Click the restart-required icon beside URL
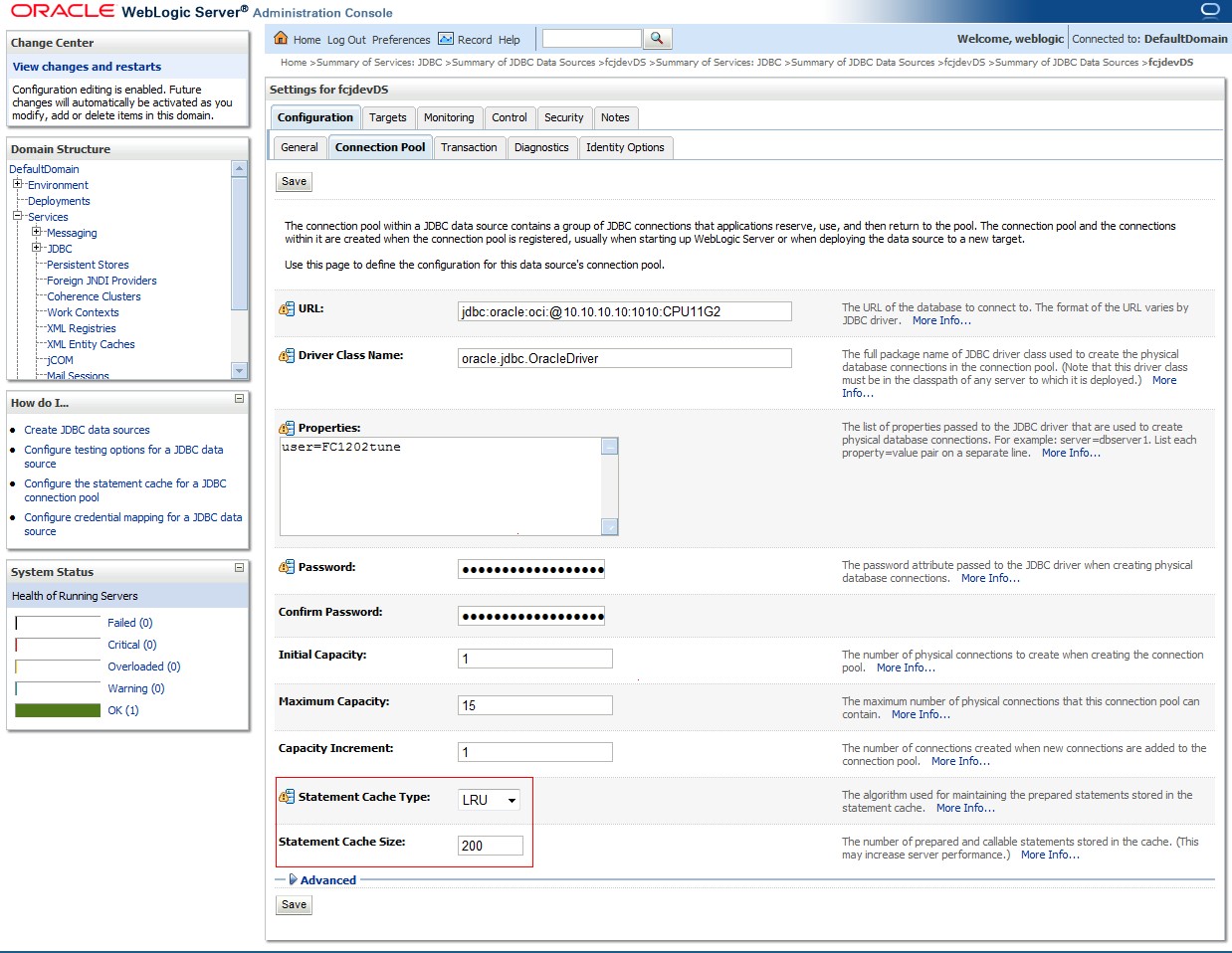This screenshot has height=953, width=1232. tap(287, 309)
